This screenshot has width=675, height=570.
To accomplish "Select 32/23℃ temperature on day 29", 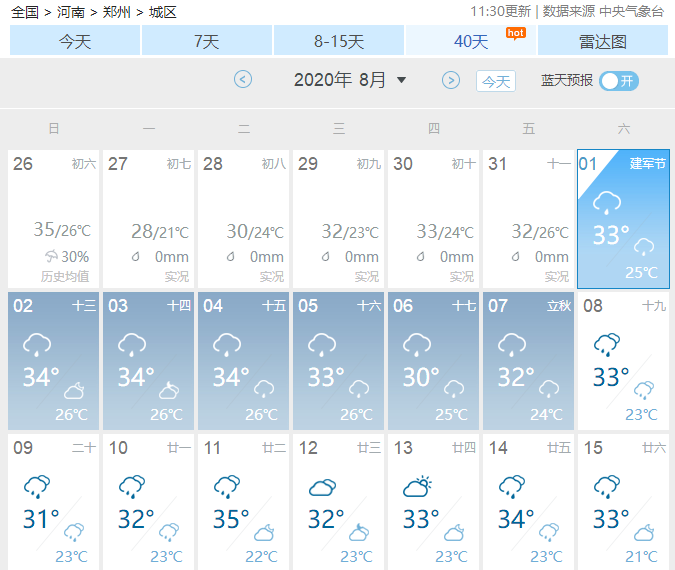I will (350, 232).
